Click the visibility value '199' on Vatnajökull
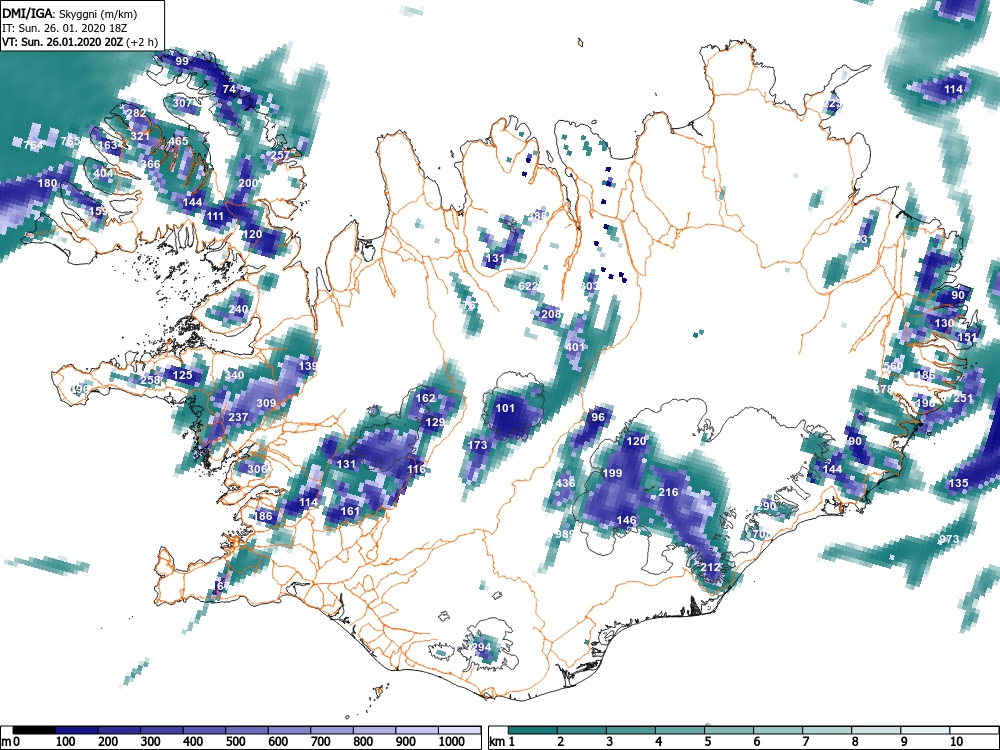This screenshot has height=750, width=1000. (x=612, y=473)
